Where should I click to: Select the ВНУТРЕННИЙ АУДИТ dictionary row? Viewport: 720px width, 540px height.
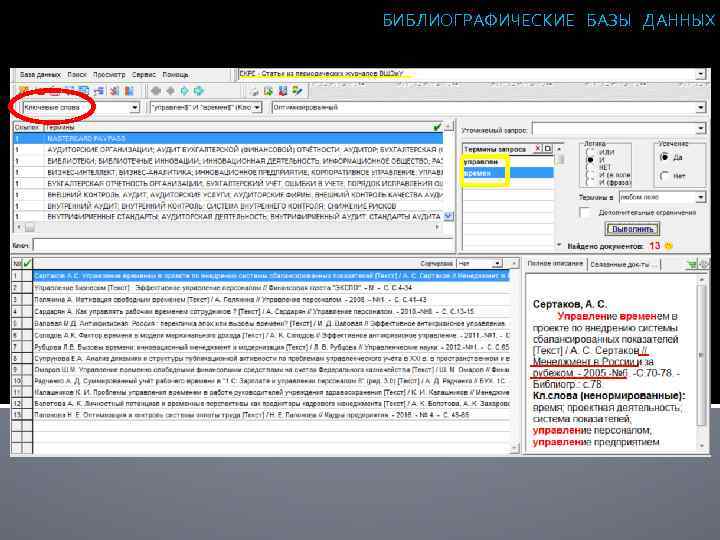(228, 206)
